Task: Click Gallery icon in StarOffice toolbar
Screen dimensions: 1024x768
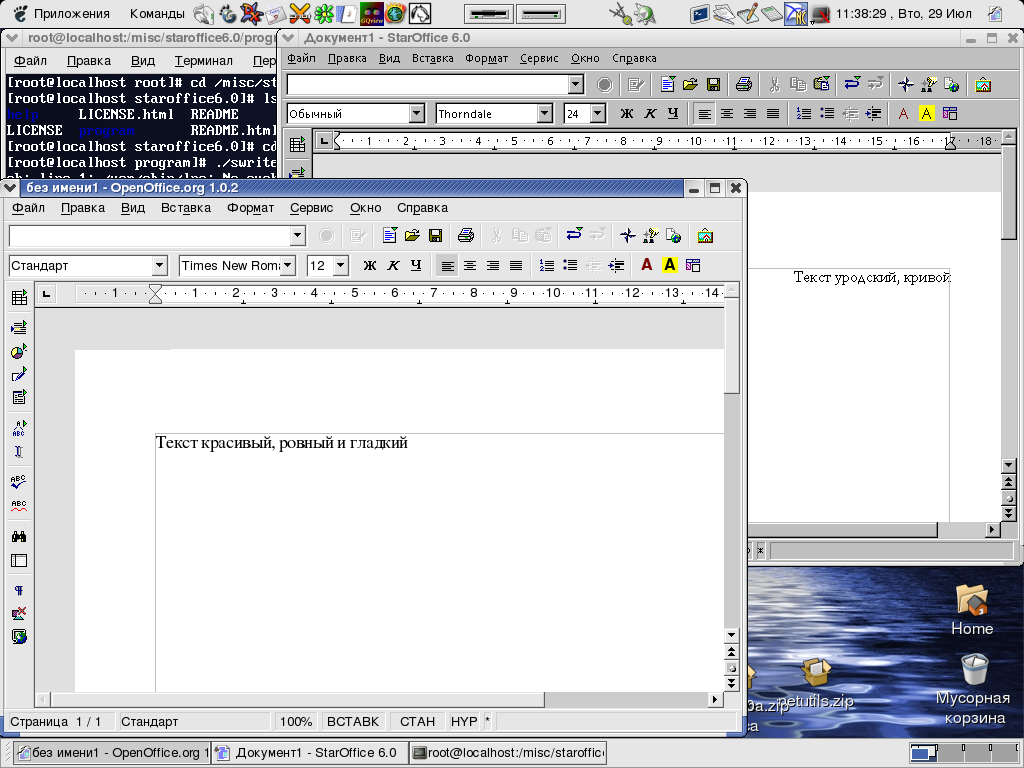Action: coord(983,84)
